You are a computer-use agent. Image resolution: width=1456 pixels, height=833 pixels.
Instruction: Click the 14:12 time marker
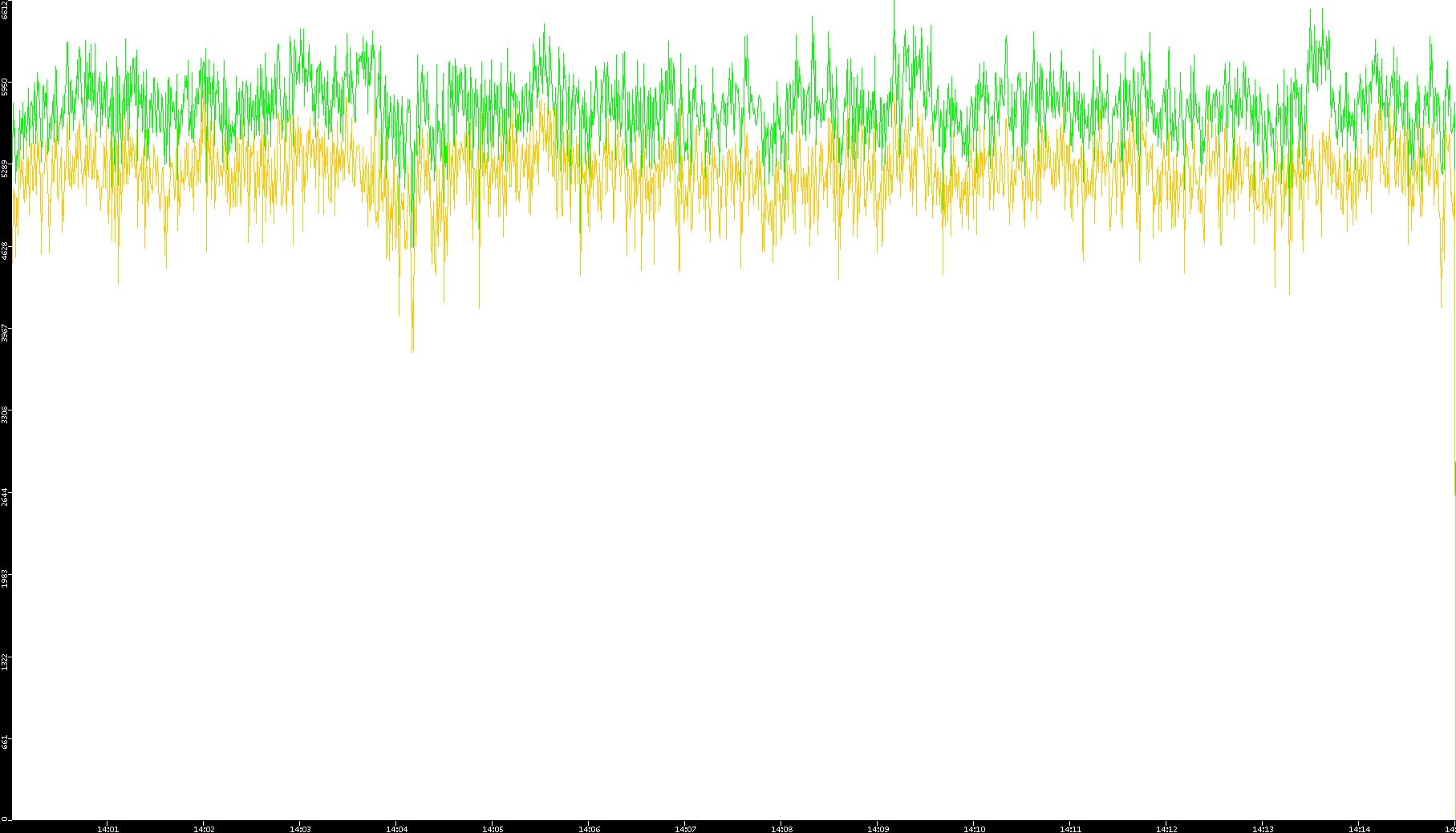(x=1166, y=828)
